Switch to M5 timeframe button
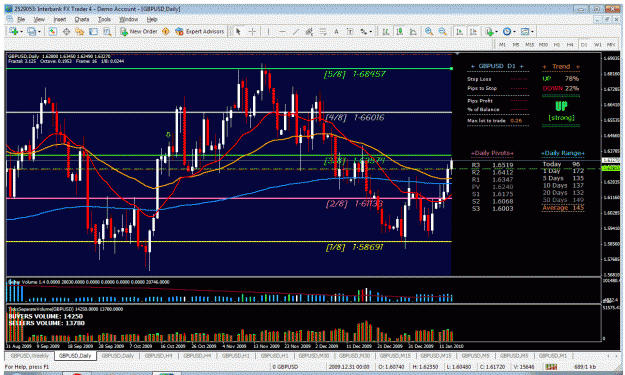Screen dimensions: 625x375 click(516, 45)
